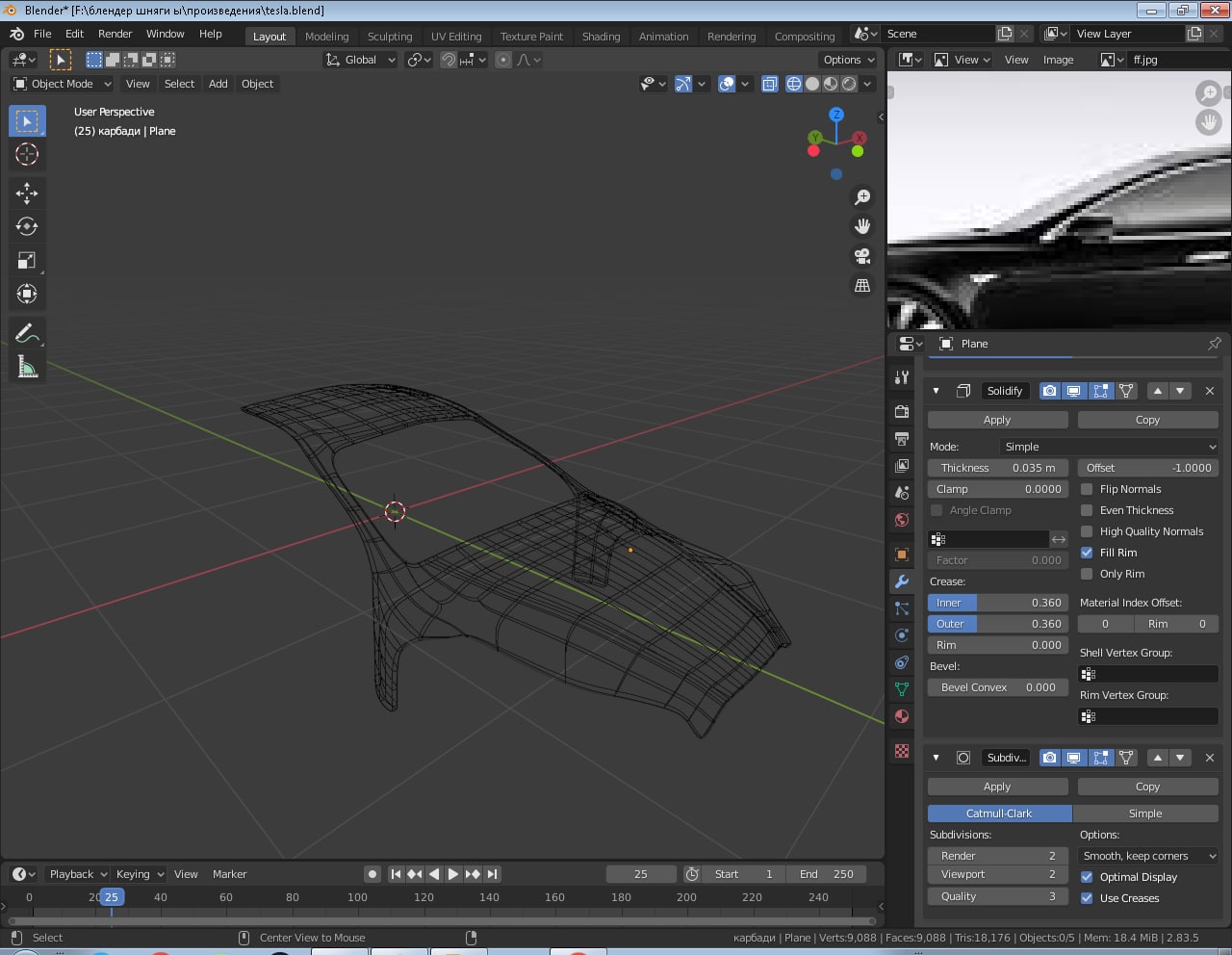Viewport: 1232px width, 955px height.
Task: Open the Tool properties tab
Action: (x=902, y=377)
